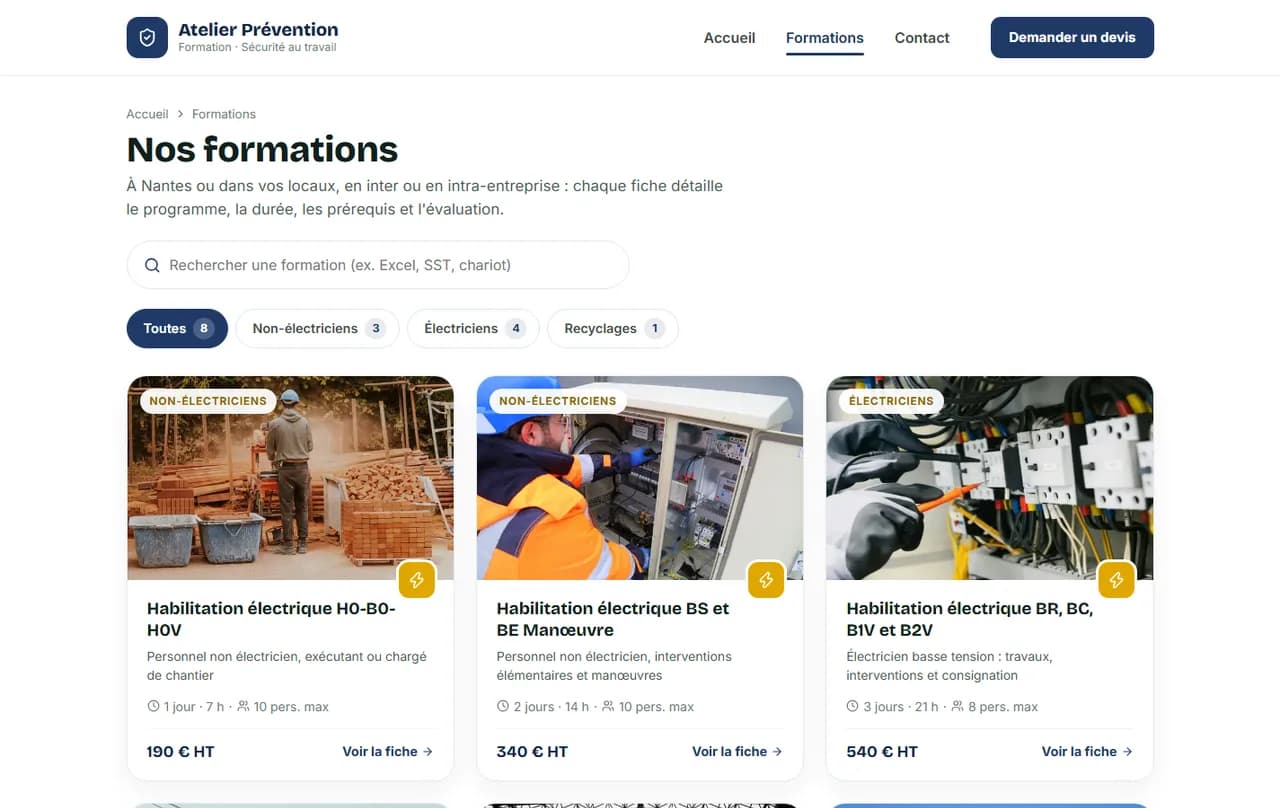1280x808 pixels.
Task: Click the "Nos formations" page heading
Action: [262, 150]
